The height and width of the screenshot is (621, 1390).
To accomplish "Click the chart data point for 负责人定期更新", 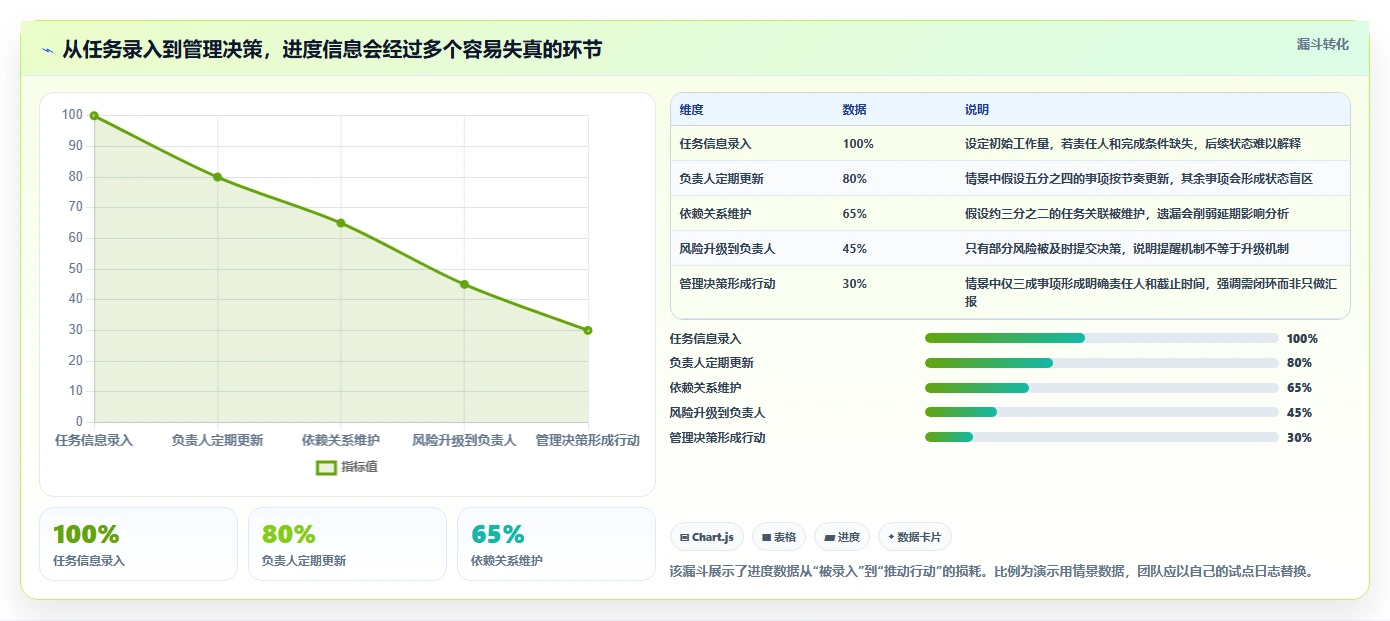I will (217, 177).
